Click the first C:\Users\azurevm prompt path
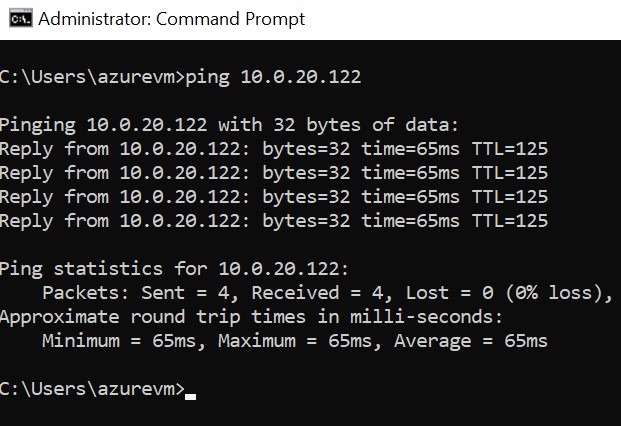Image resolution: width=621 pixels, height=426 pixels. click(x=88, y=78)
